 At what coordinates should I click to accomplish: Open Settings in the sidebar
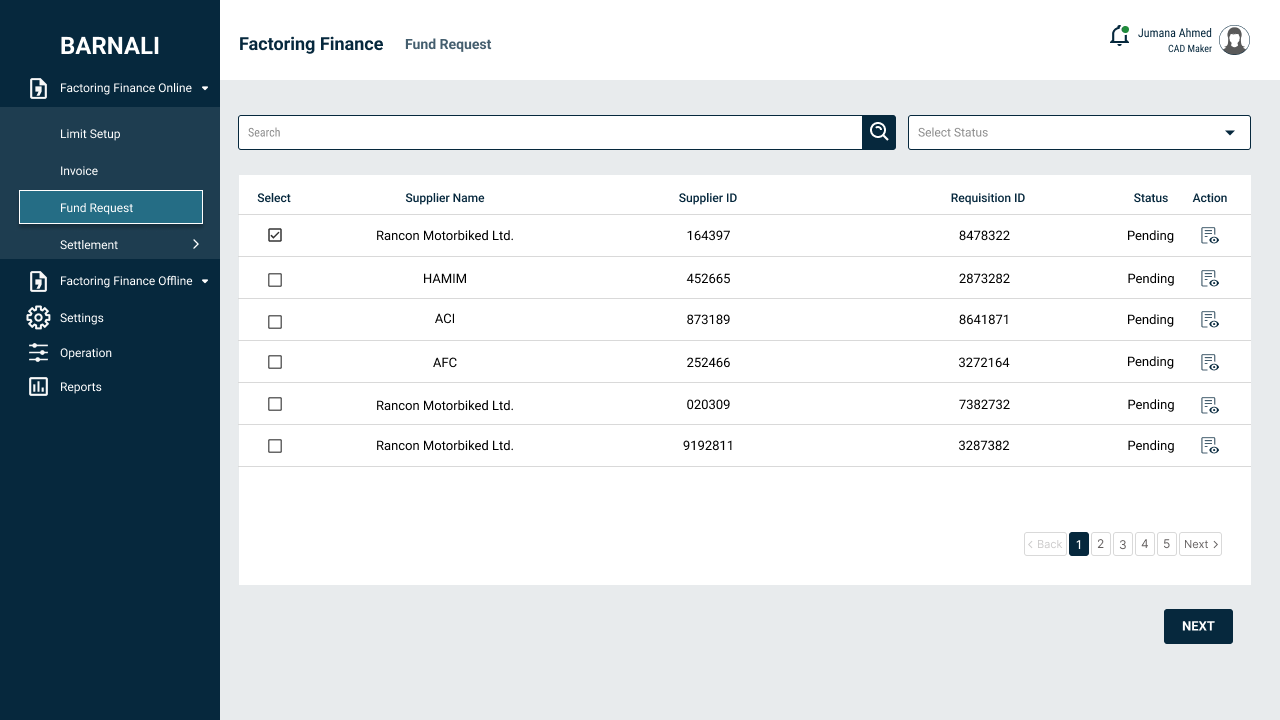82,318
